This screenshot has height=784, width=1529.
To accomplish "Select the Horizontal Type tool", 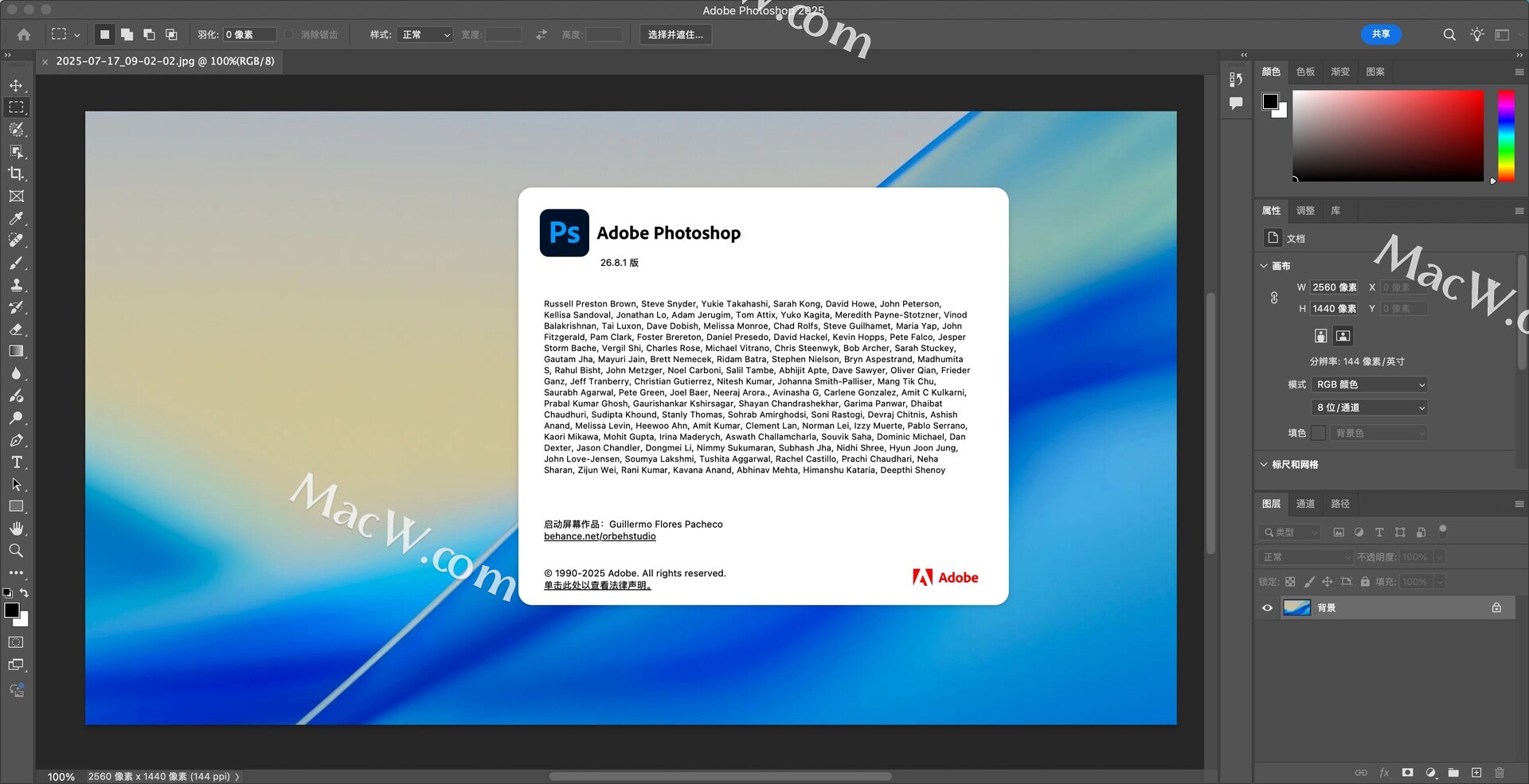I will click(16, 462).
